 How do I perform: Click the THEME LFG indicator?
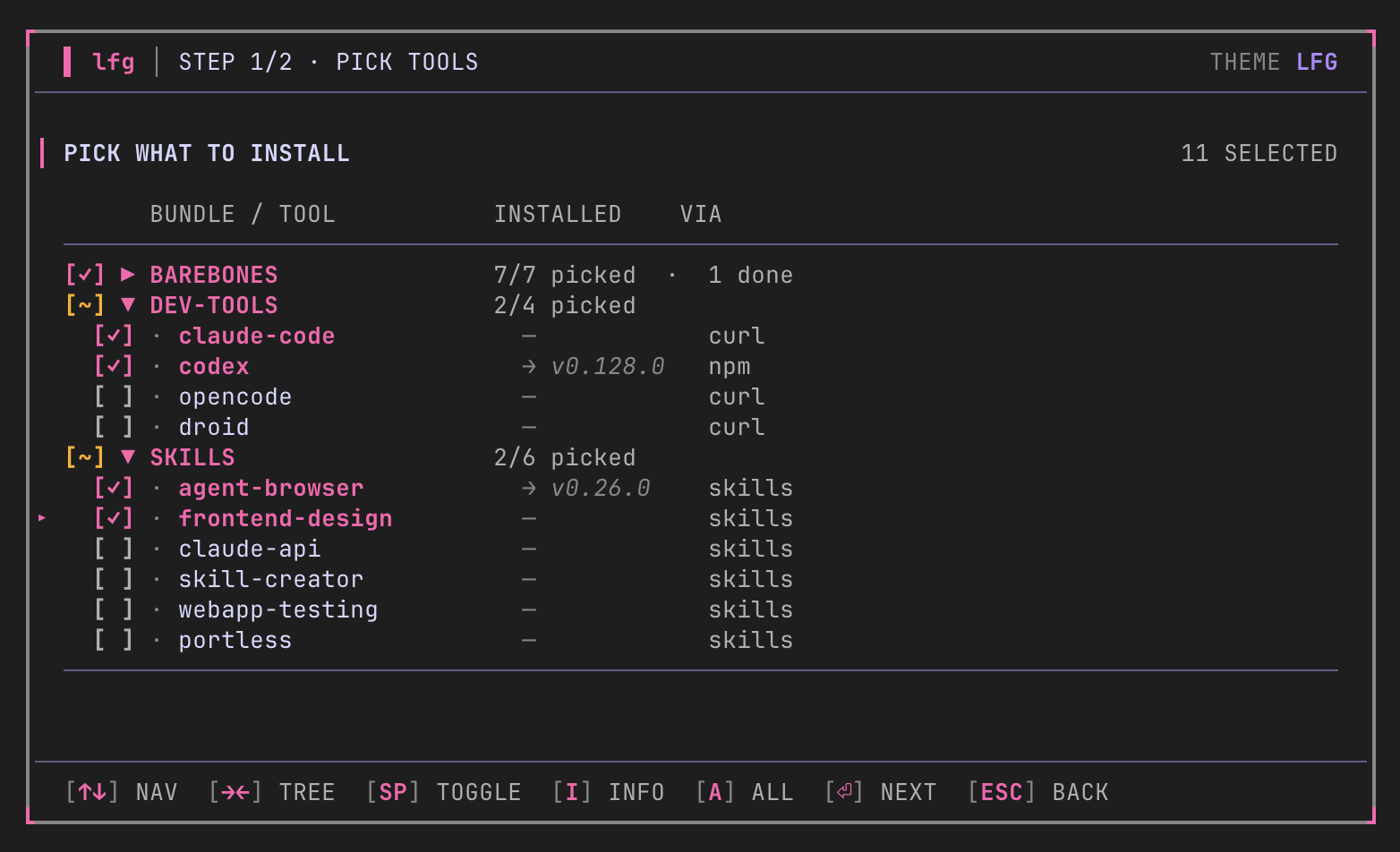pos(1274,62)
